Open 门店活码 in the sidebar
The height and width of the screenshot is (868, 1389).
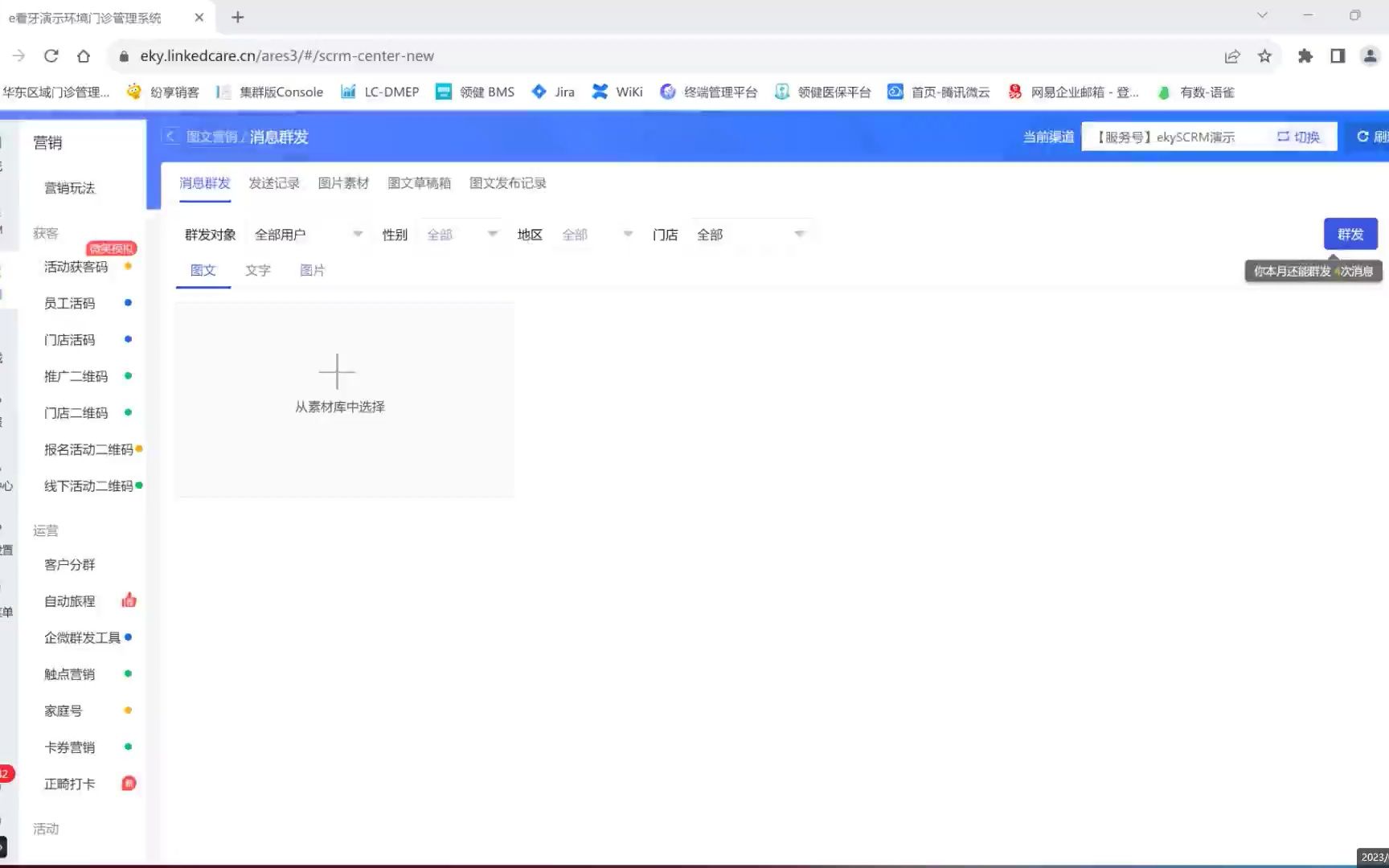(x=70, y=340)
